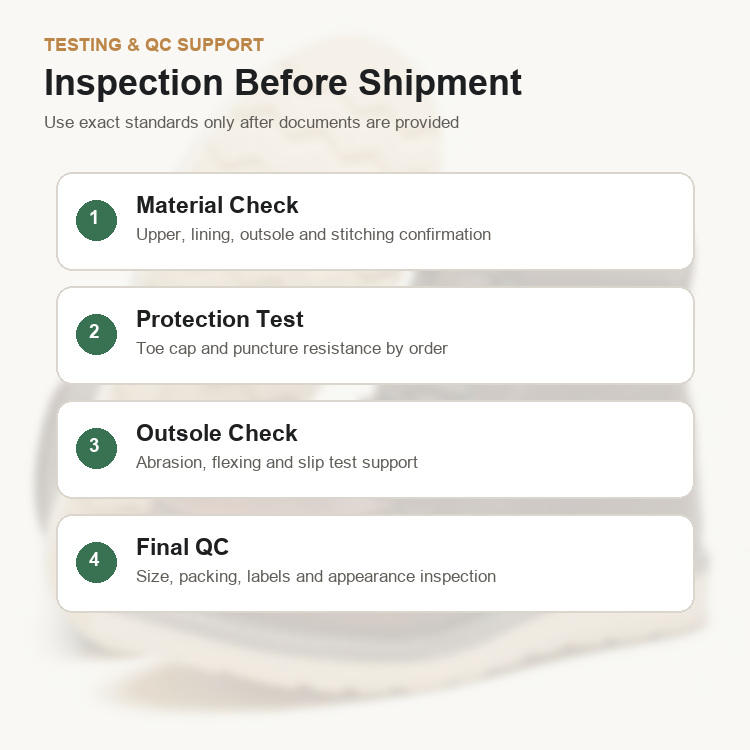Viewport: 750px width, 750px height.
Task: Click the toe cap and puncture description
Action: (292, 348)
